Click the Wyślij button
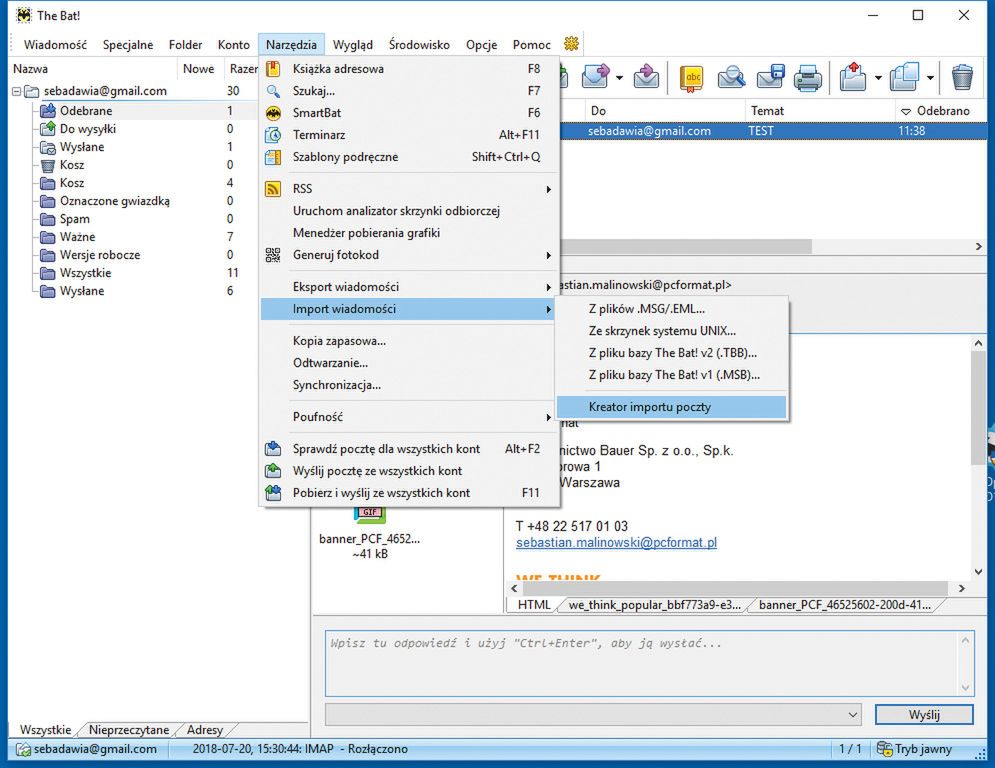 click(924, 715)
